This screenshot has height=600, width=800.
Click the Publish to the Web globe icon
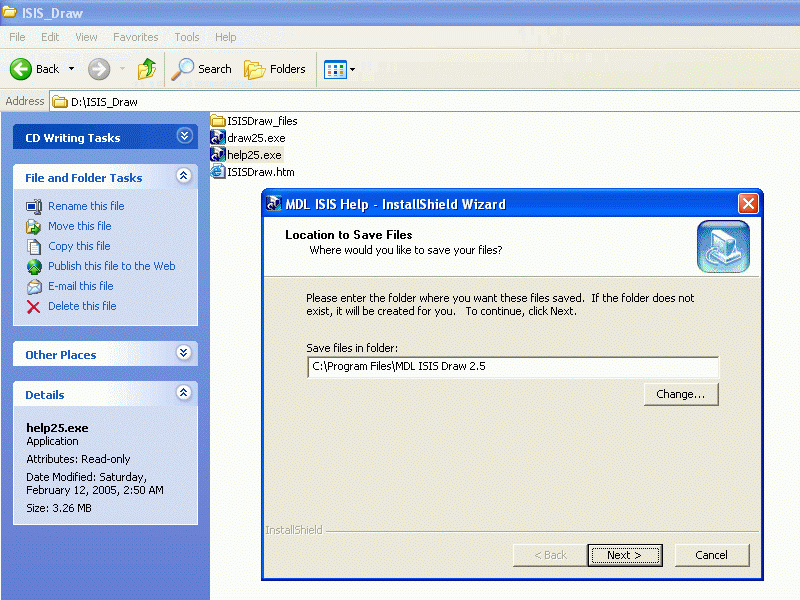[x=34, y=266]
